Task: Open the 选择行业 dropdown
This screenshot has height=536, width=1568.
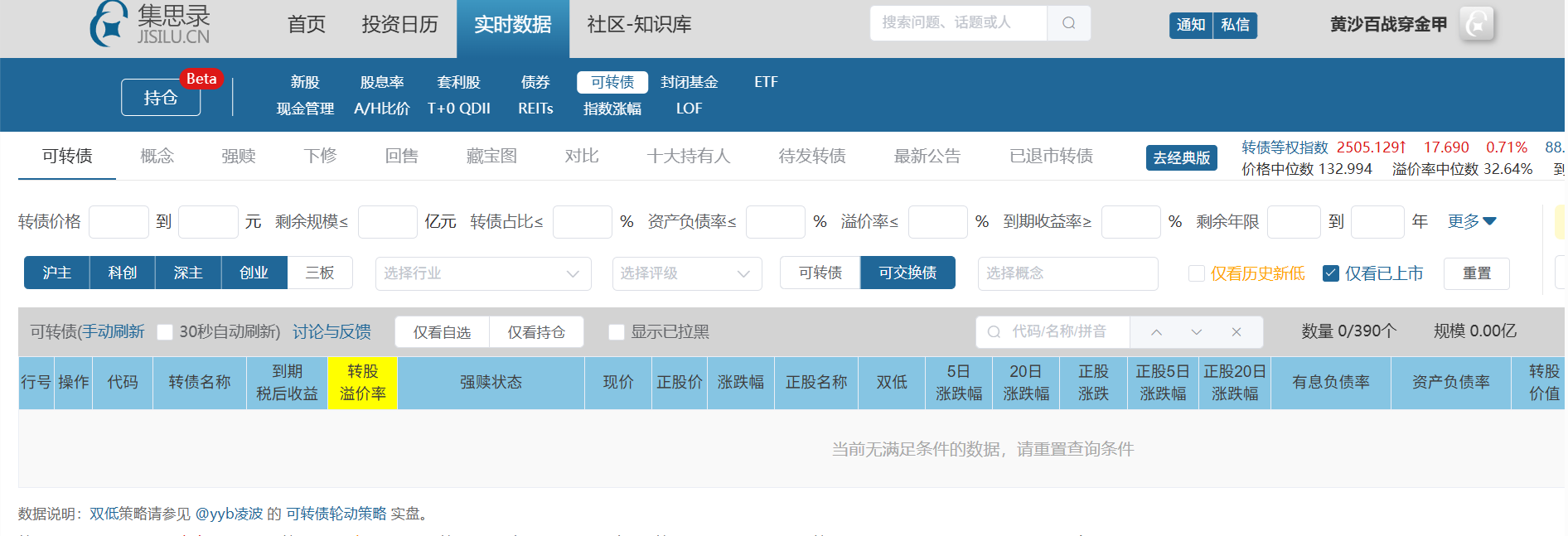Action: click(483, 273)
